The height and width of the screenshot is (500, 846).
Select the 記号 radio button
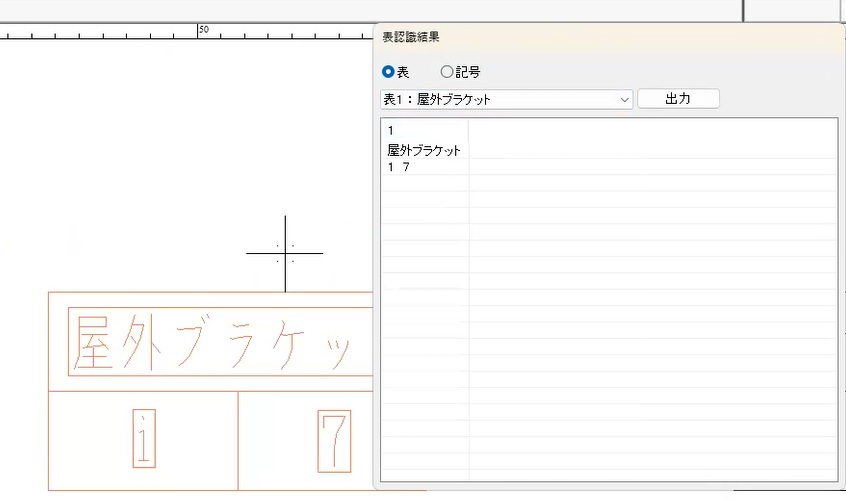tap(447, 72)
